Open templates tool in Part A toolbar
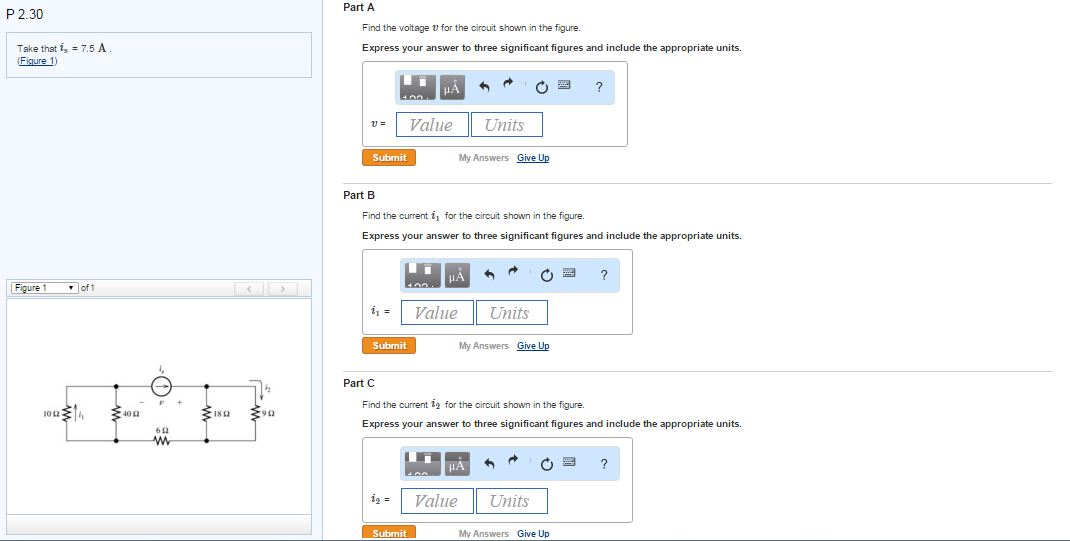 [418, 87]
